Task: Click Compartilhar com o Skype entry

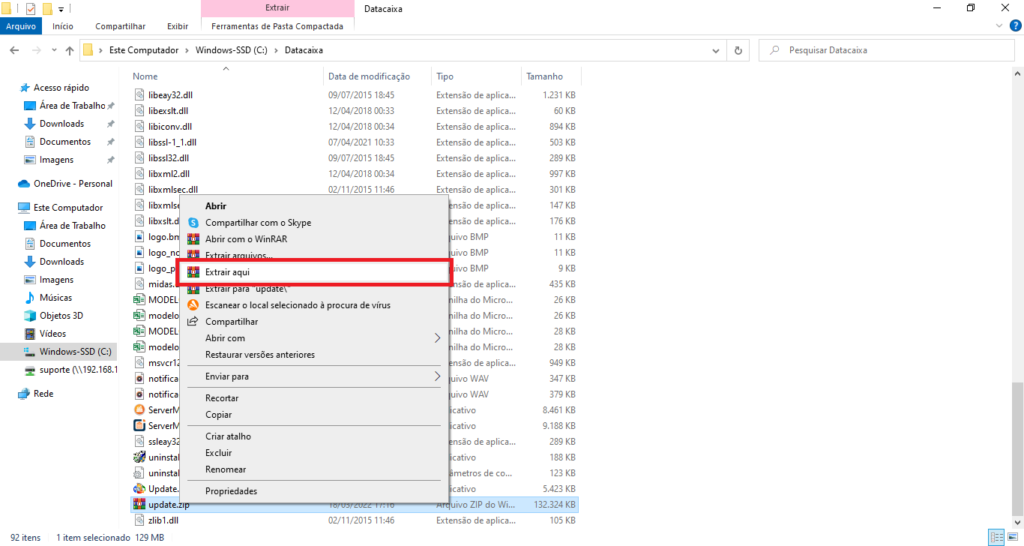Action: 258,223
